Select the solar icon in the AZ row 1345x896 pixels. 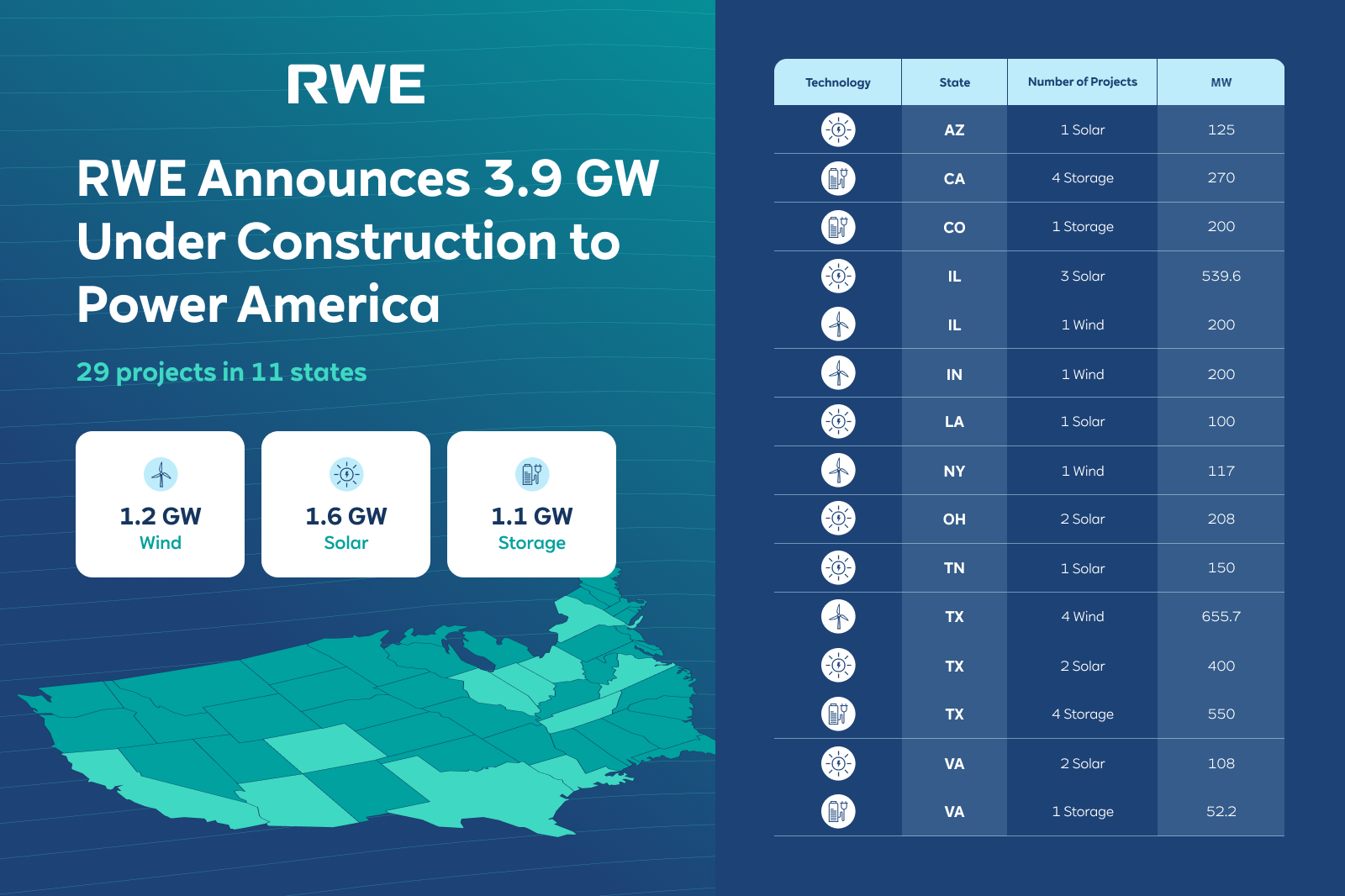click(838, 129)
